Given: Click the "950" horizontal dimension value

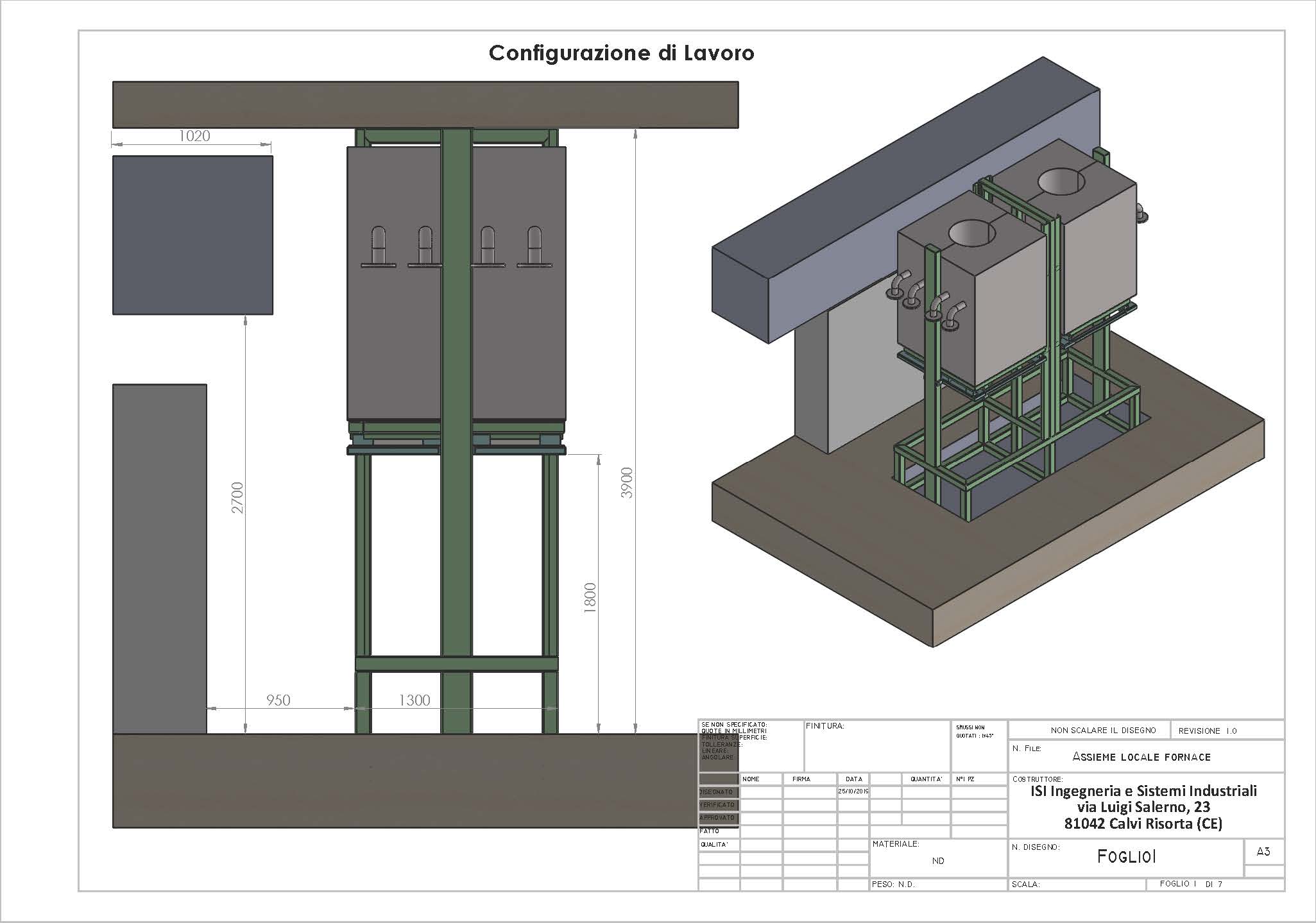Looking at the screenshot, I should 278,700.
